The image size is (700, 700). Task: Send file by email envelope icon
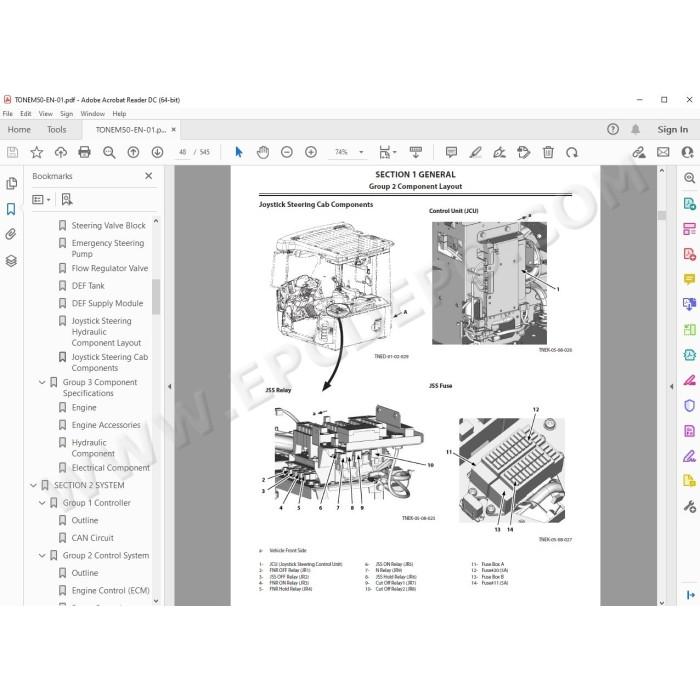(663, 152)
